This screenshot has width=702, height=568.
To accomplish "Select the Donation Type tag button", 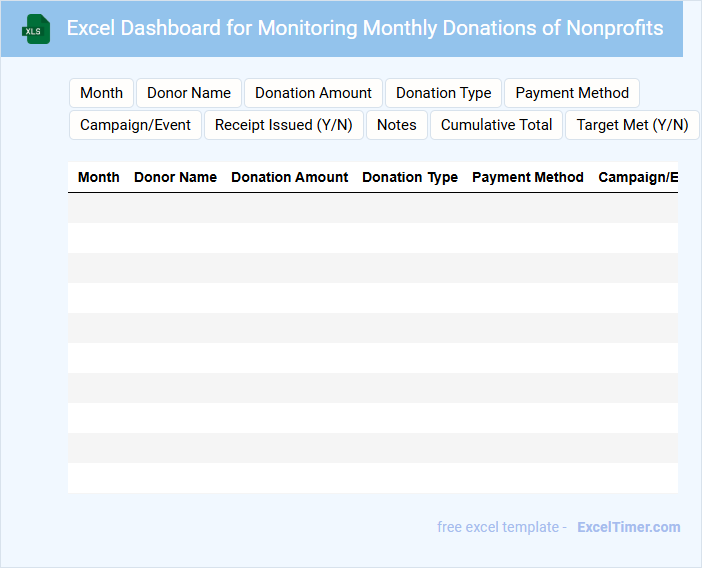I will point(444,93).
